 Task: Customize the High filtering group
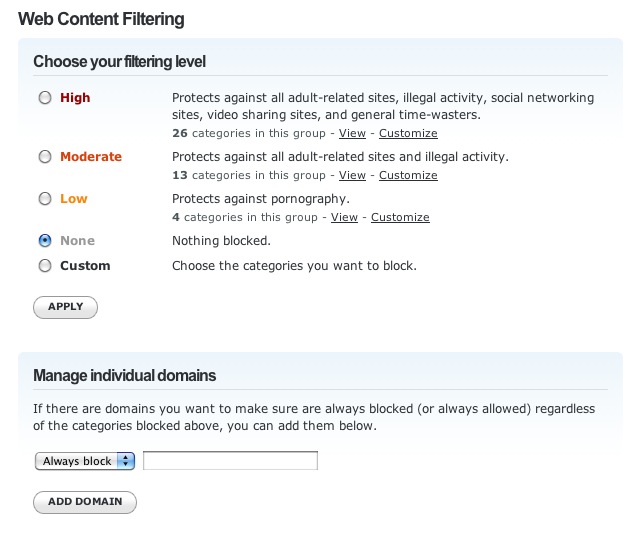408,133
